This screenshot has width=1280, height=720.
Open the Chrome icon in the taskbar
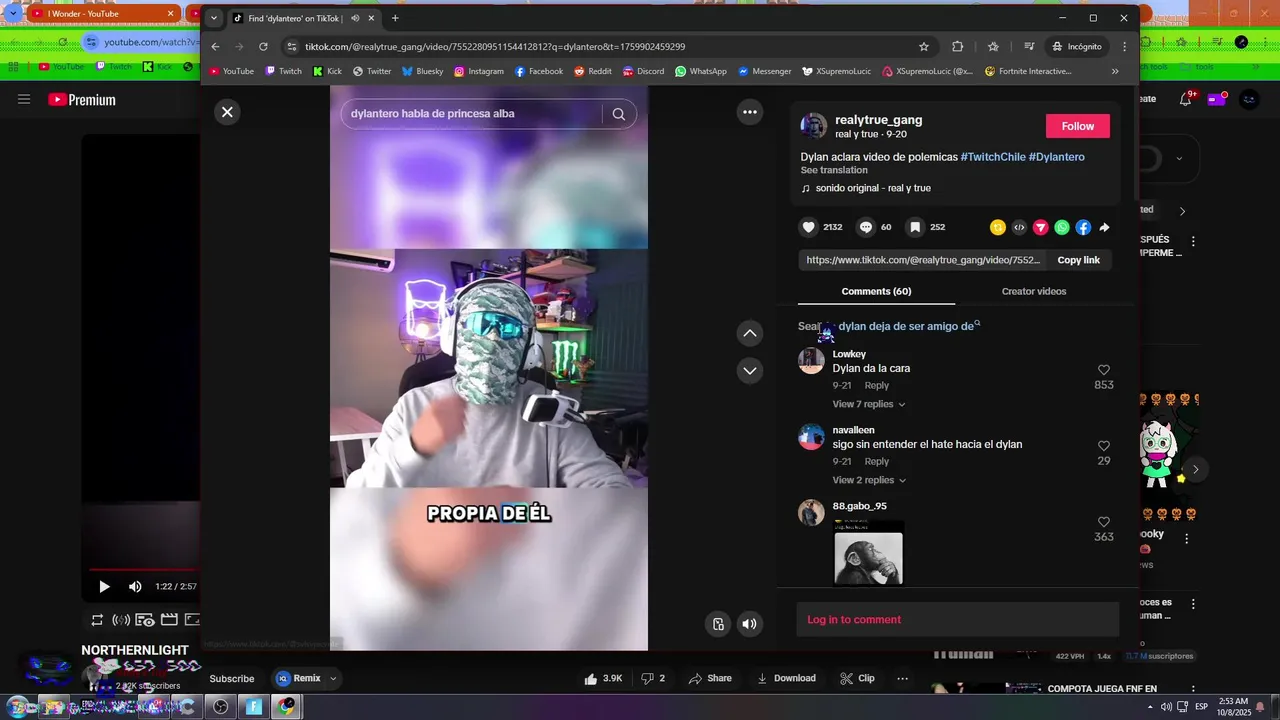click(x=287, y=707)
